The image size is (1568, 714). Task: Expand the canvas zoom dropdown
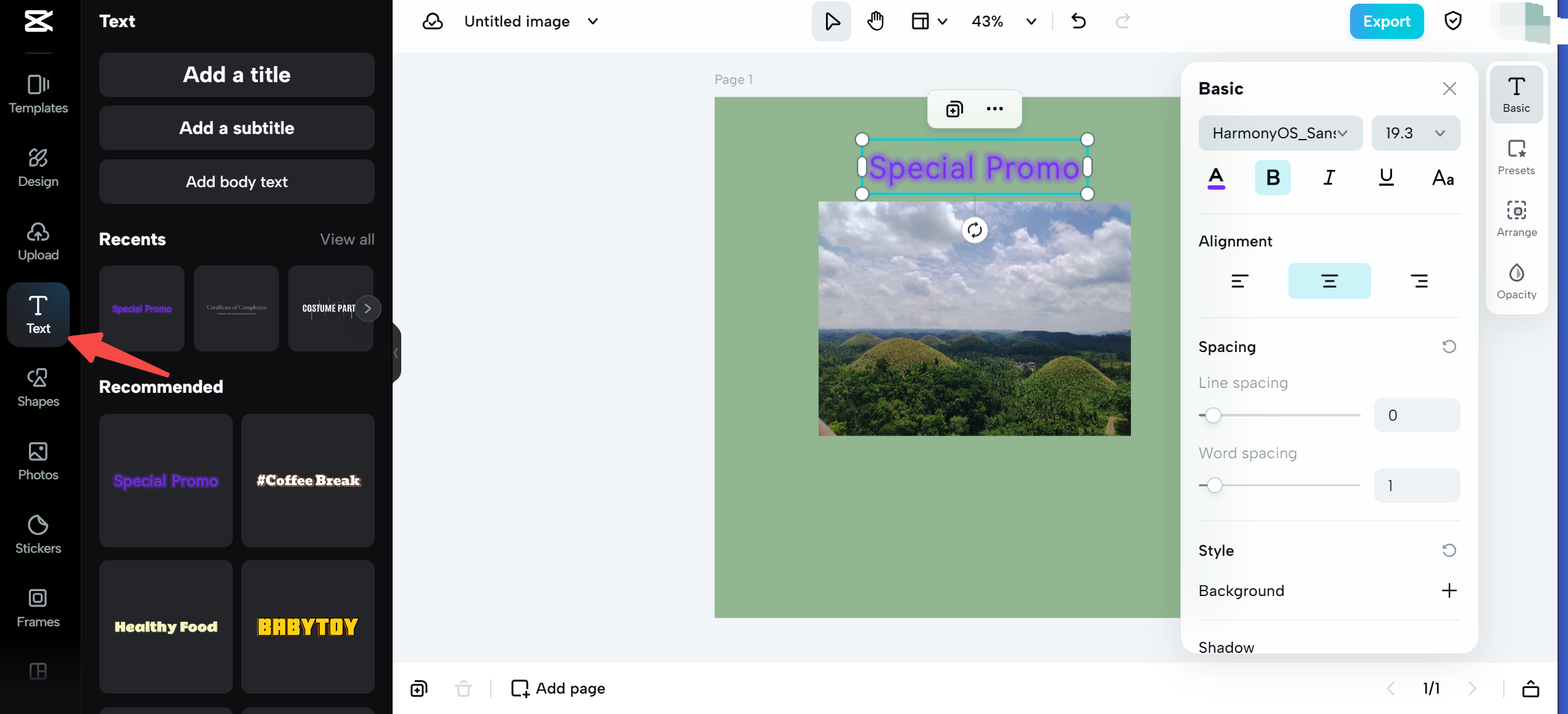[1031, 21]
